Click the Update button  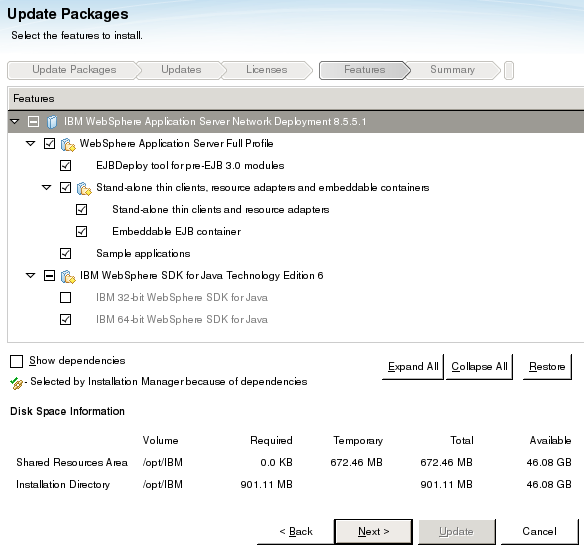coord(456,532)
